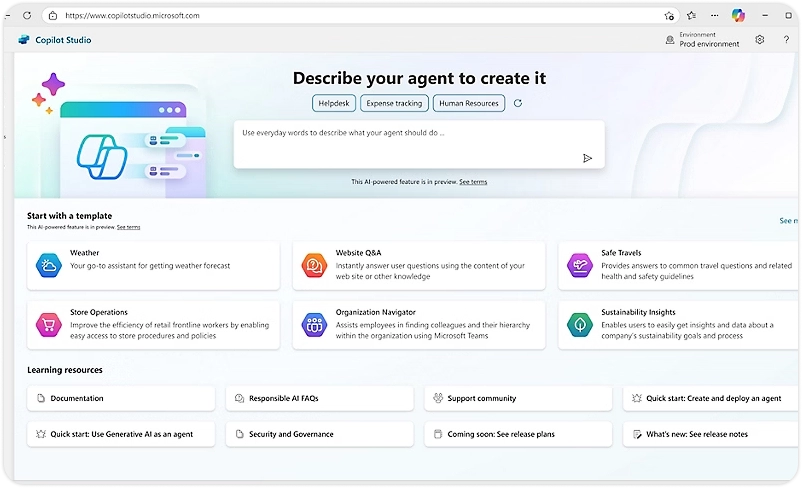Click the Safe Travels template icon

580,265
